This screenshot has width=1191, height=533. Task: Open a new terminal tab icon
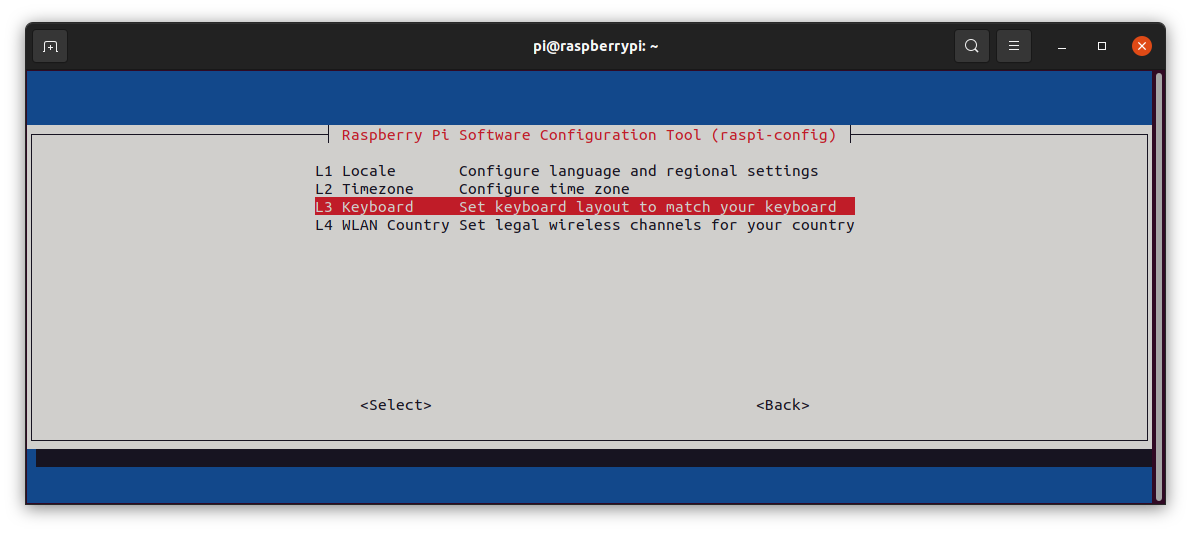(50, 46)
